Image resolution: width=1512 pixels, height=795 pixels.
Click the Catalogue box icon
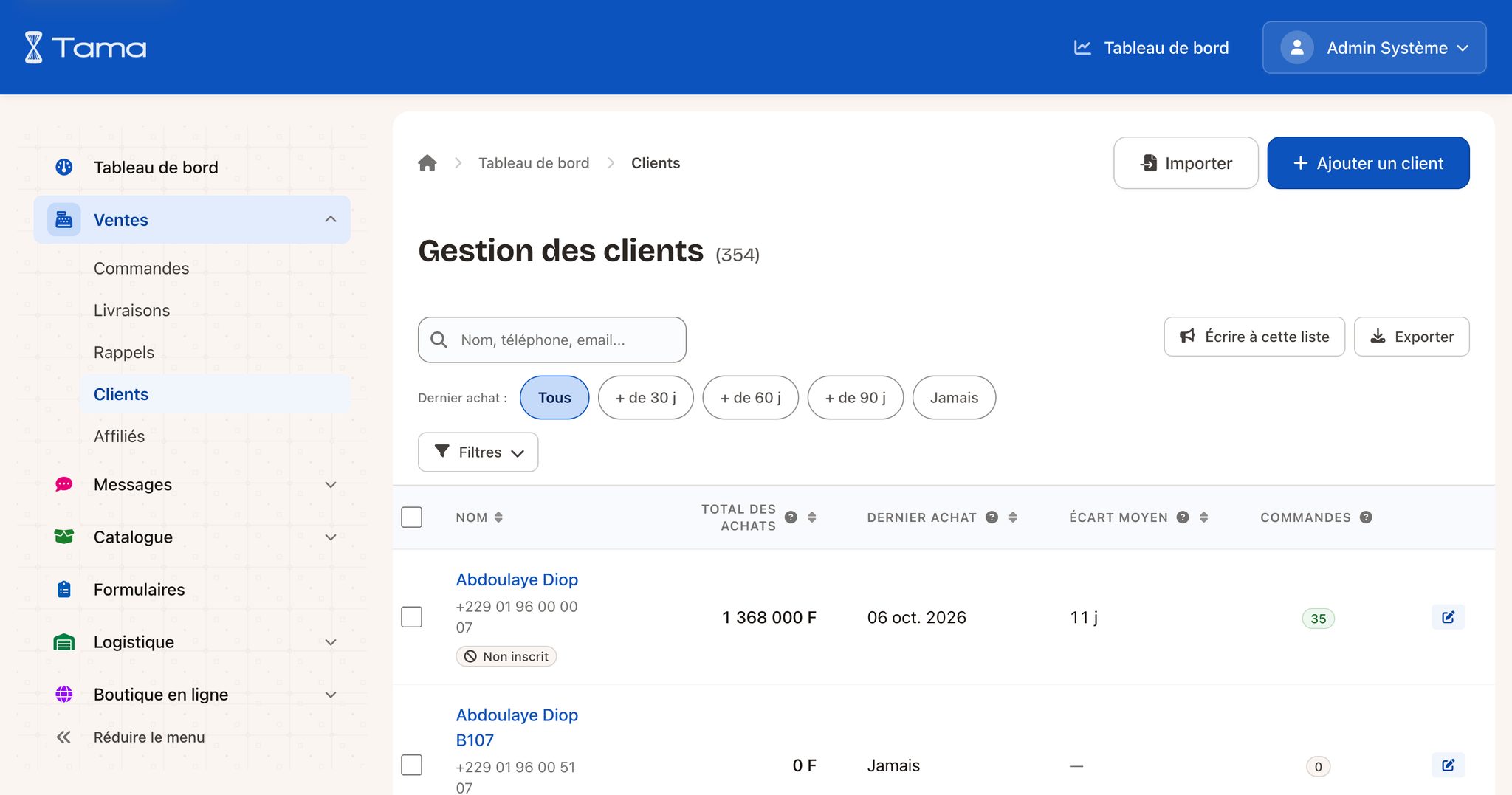64,537
